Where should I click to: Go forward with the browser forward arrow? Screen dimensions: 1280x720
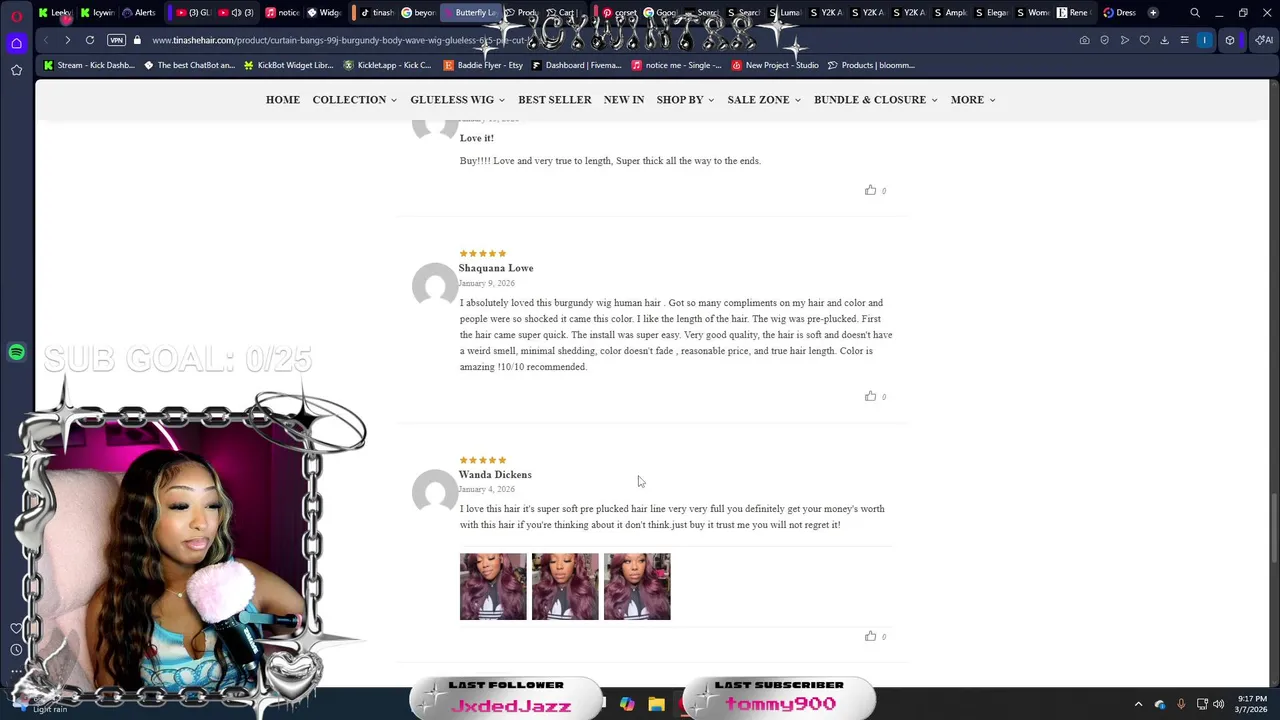coord(67,40)
